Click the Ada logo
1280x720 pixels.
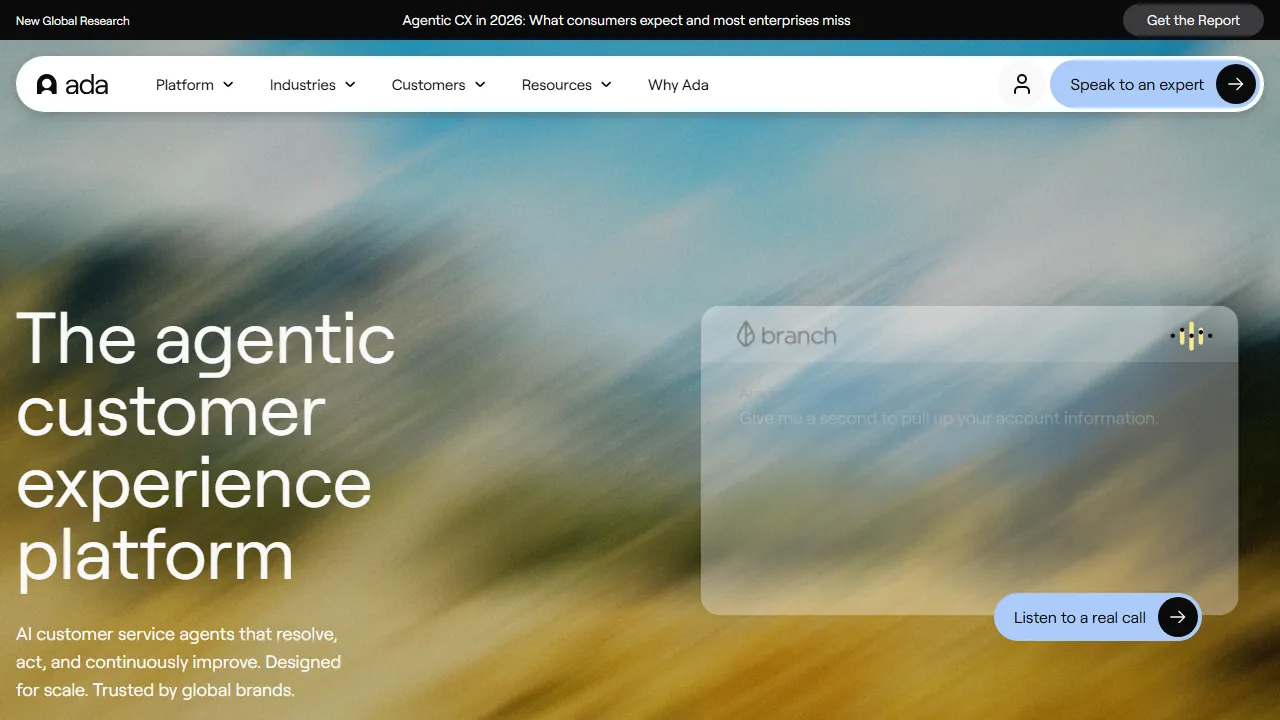click(72, 85)
